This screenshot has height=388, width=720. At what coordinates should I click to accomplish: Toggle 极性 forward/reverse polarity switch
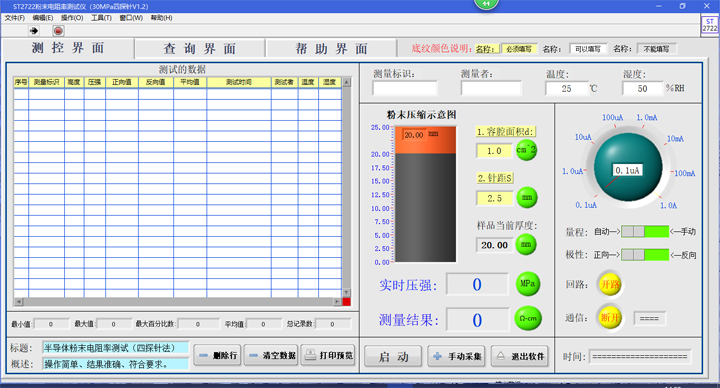(645, 254)
